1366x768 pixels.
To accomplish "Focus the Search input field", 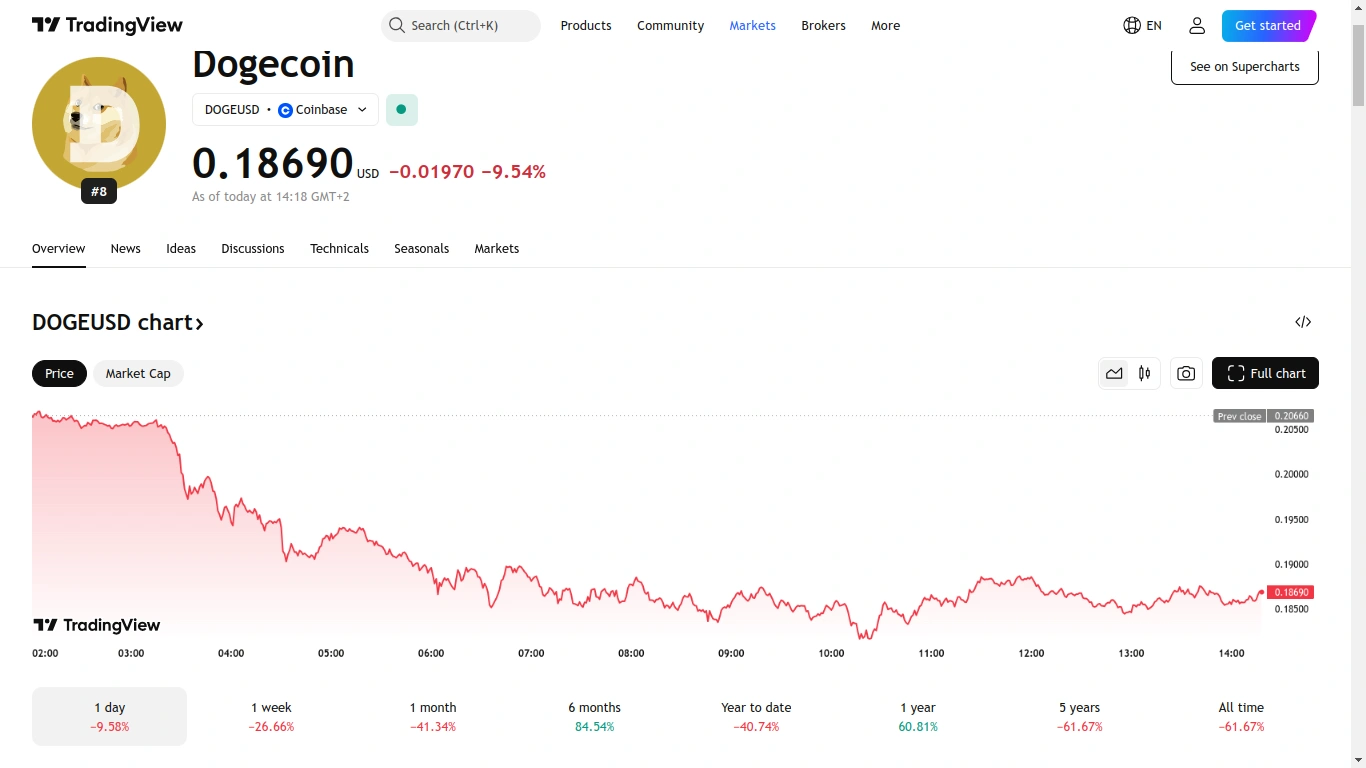I will tap(461, 26).
